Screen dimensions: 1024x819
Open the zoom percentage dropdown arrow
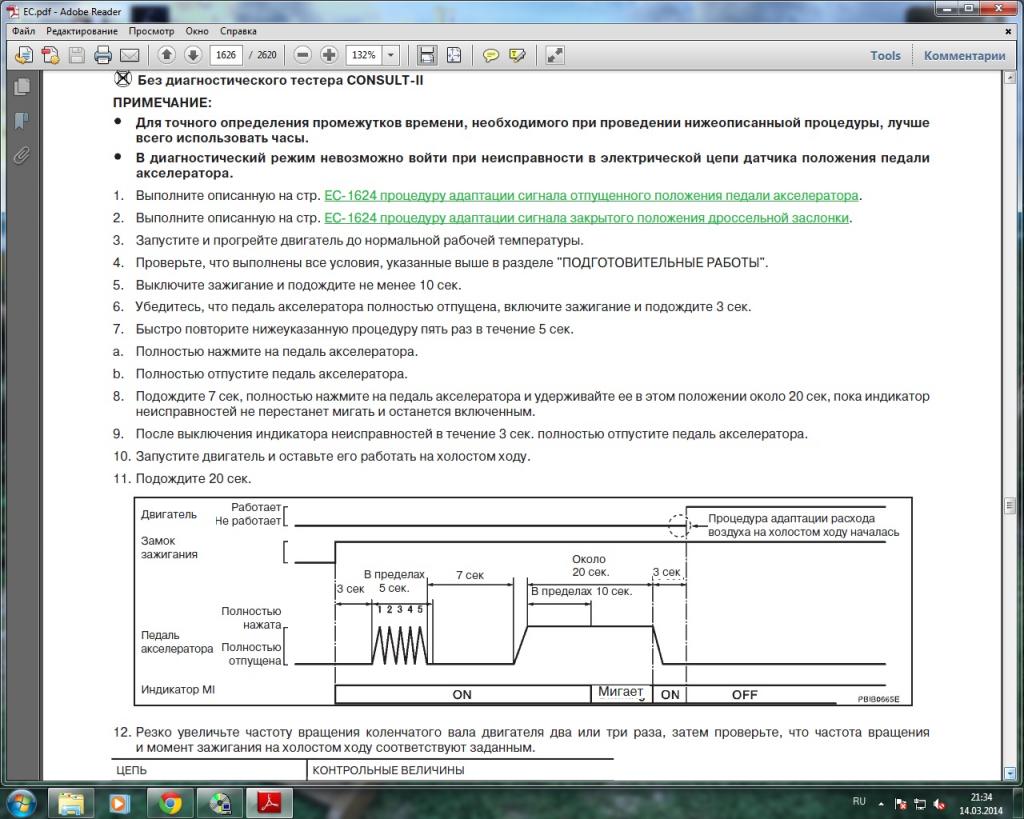390,55
